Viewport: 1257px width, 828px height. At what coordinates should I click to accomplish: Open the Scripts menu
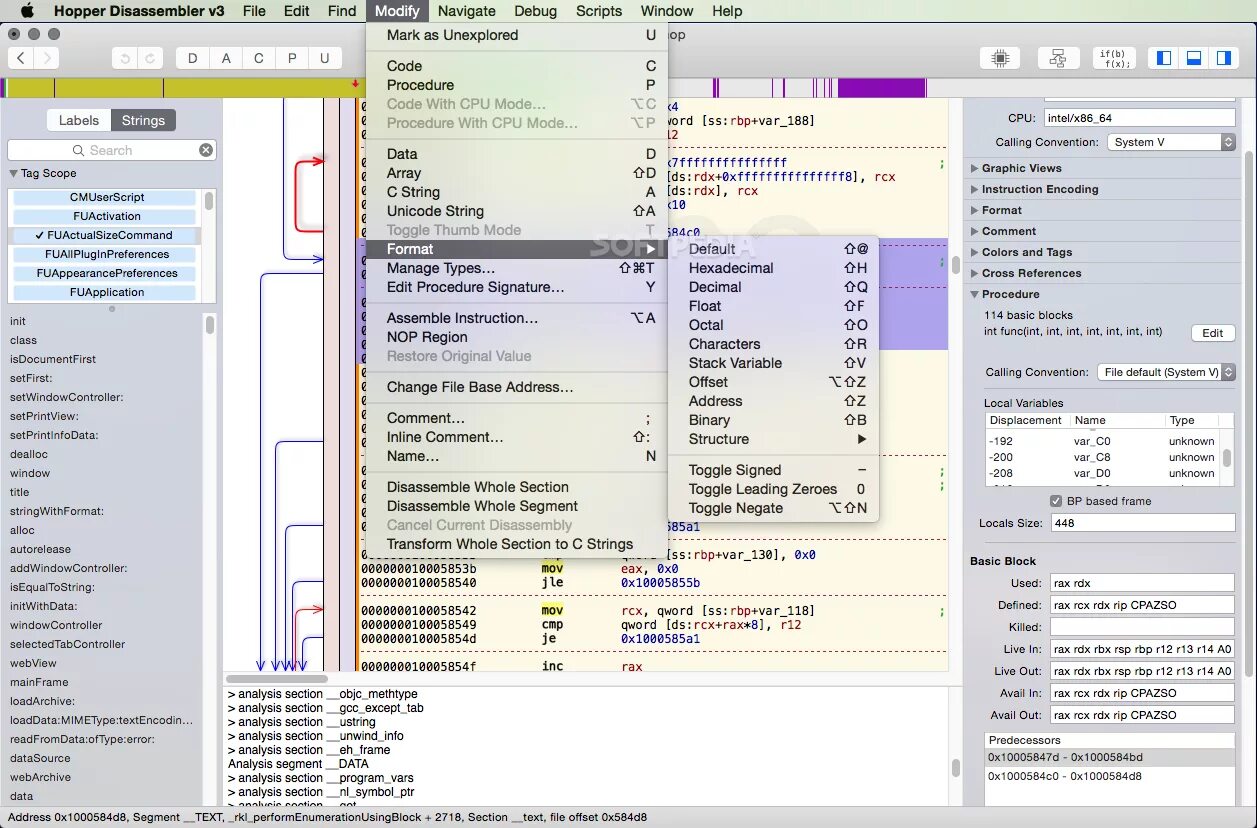tap(599, 11)
